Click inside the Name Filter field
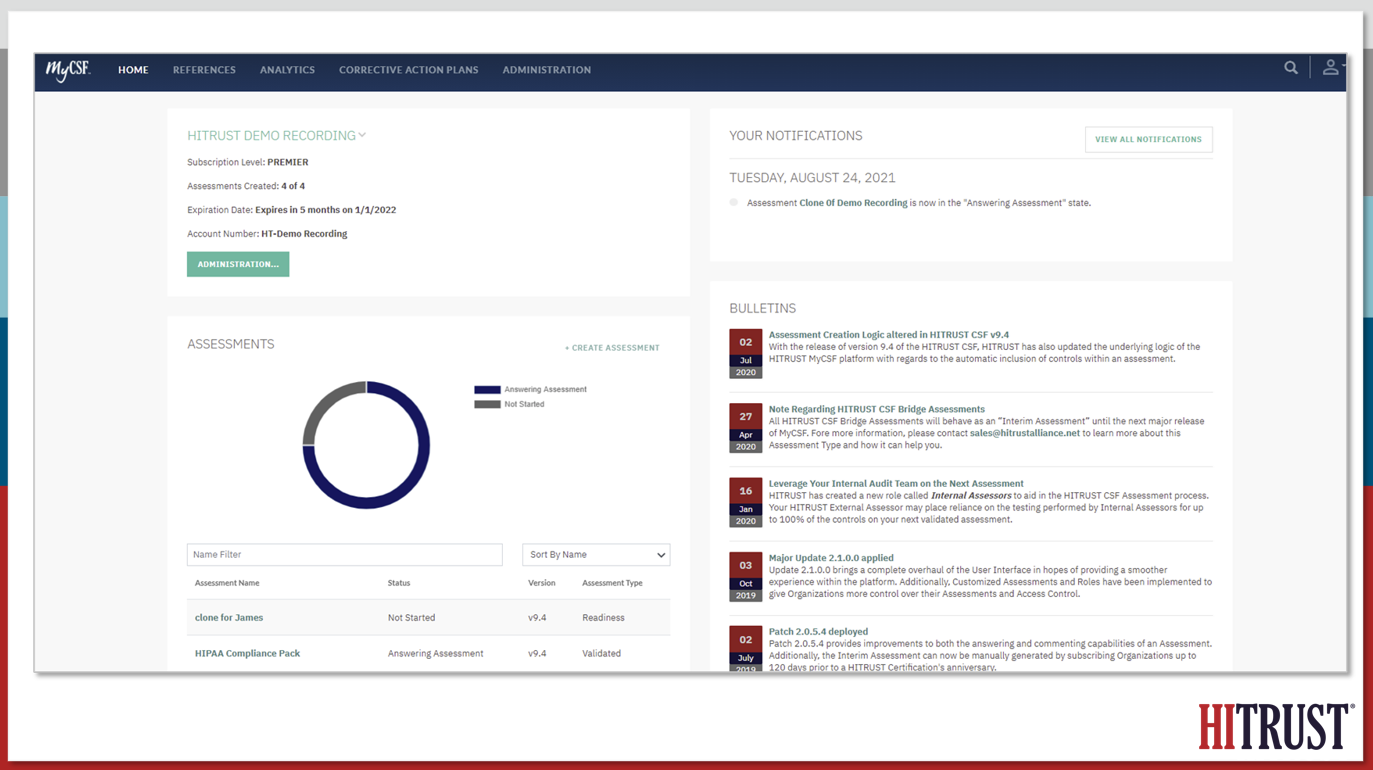 pos(344,554)
